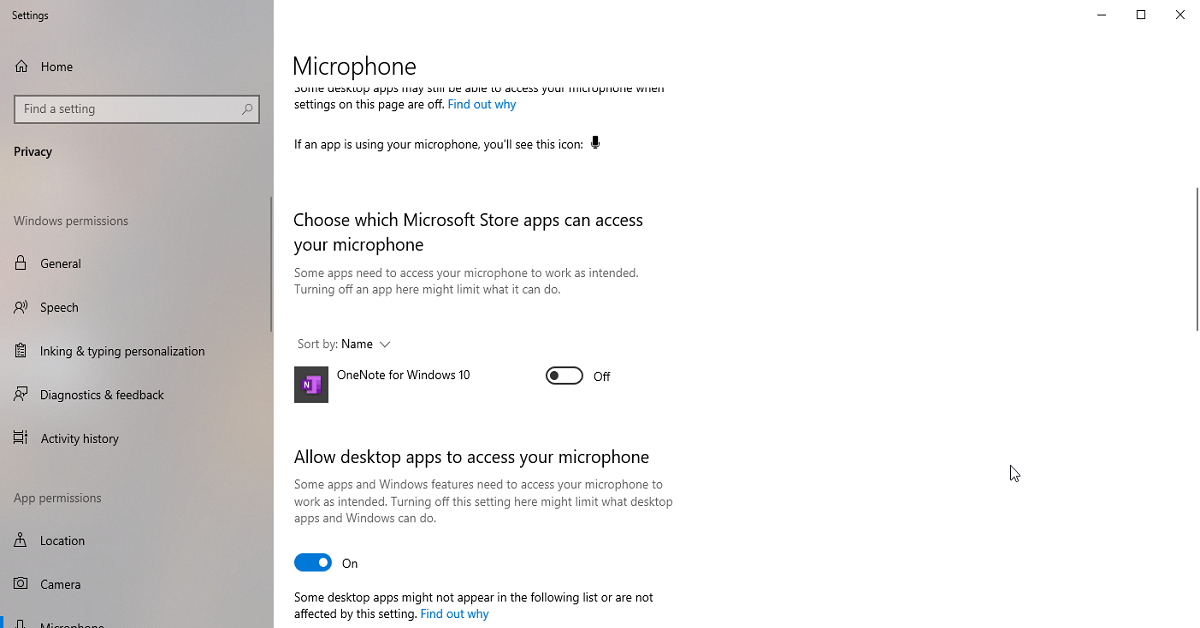Click inside the Find a setting field
Image resolution: width=1200 pixels, height=628 pixels.
click(120, 108)
